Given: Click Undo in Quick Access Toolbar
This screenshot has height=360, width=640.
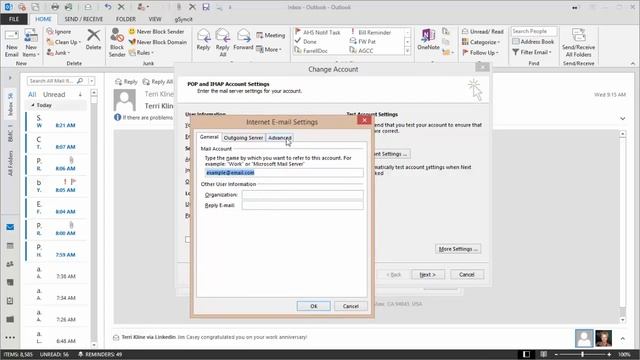Looking at the screenshot, I should (108, 7).
